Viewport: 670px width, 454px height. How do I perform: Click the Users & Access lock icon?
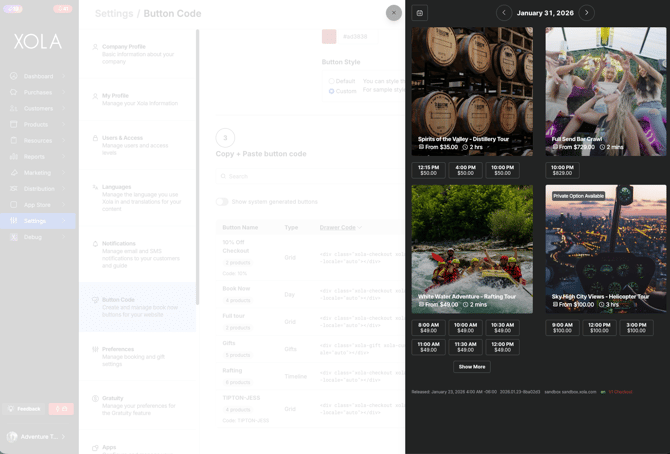(95, 138)
